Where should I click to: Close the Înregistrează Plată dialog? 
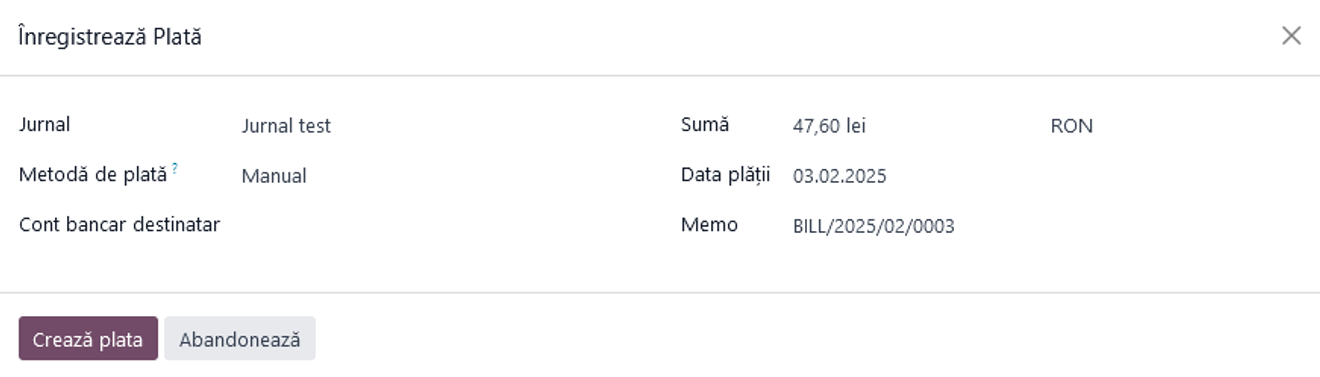tap(1291, 36)
